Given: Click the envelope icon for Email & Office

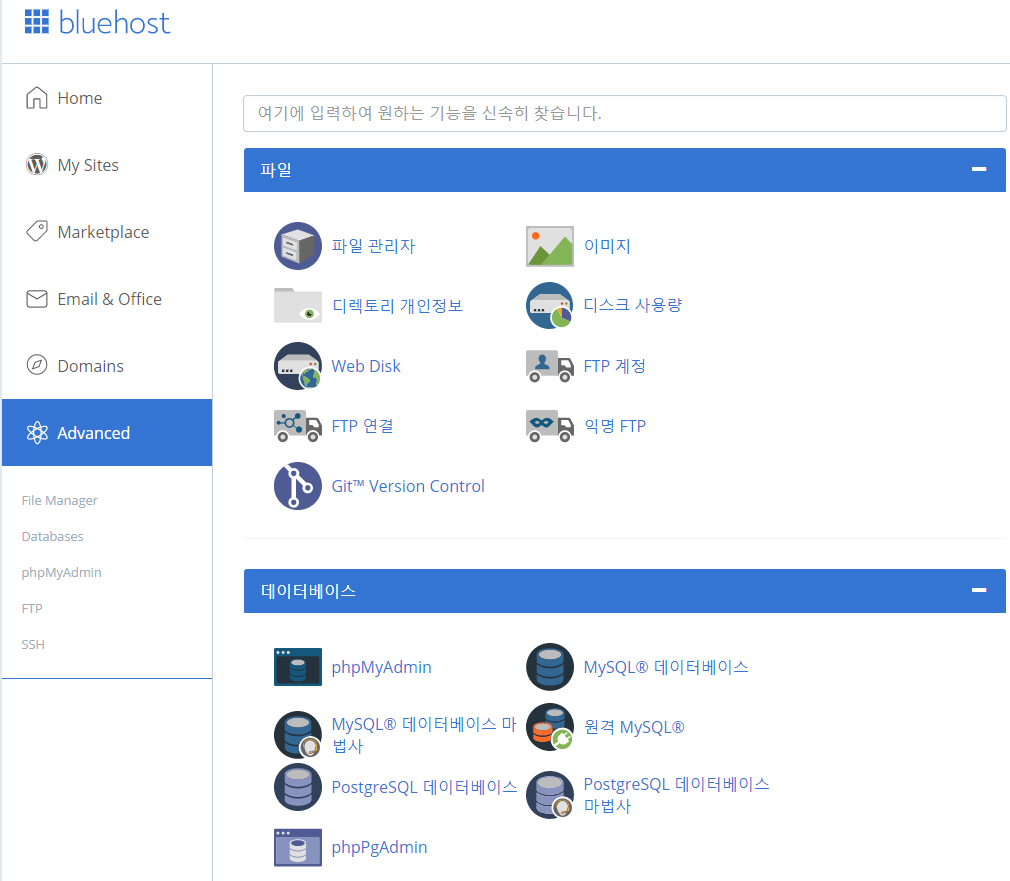Looking at the screenshot, I should pyautogui.click(x=37, y=299).
